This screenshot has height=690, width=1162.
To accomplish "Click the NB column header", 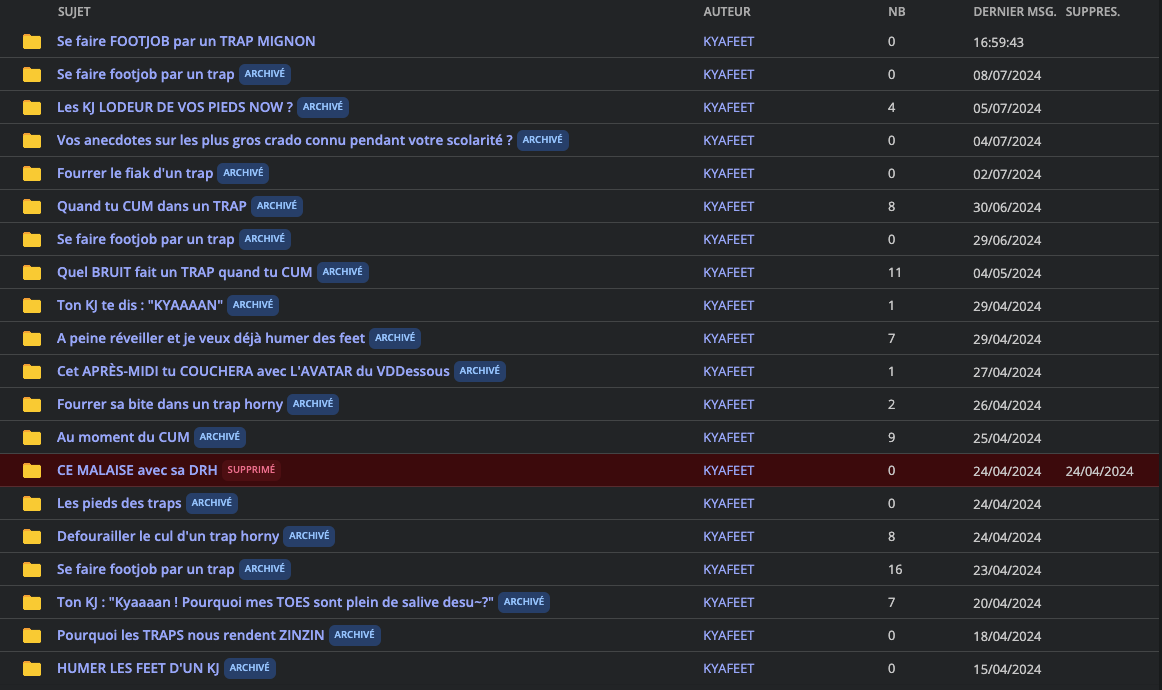I will (x=897, y=12).
